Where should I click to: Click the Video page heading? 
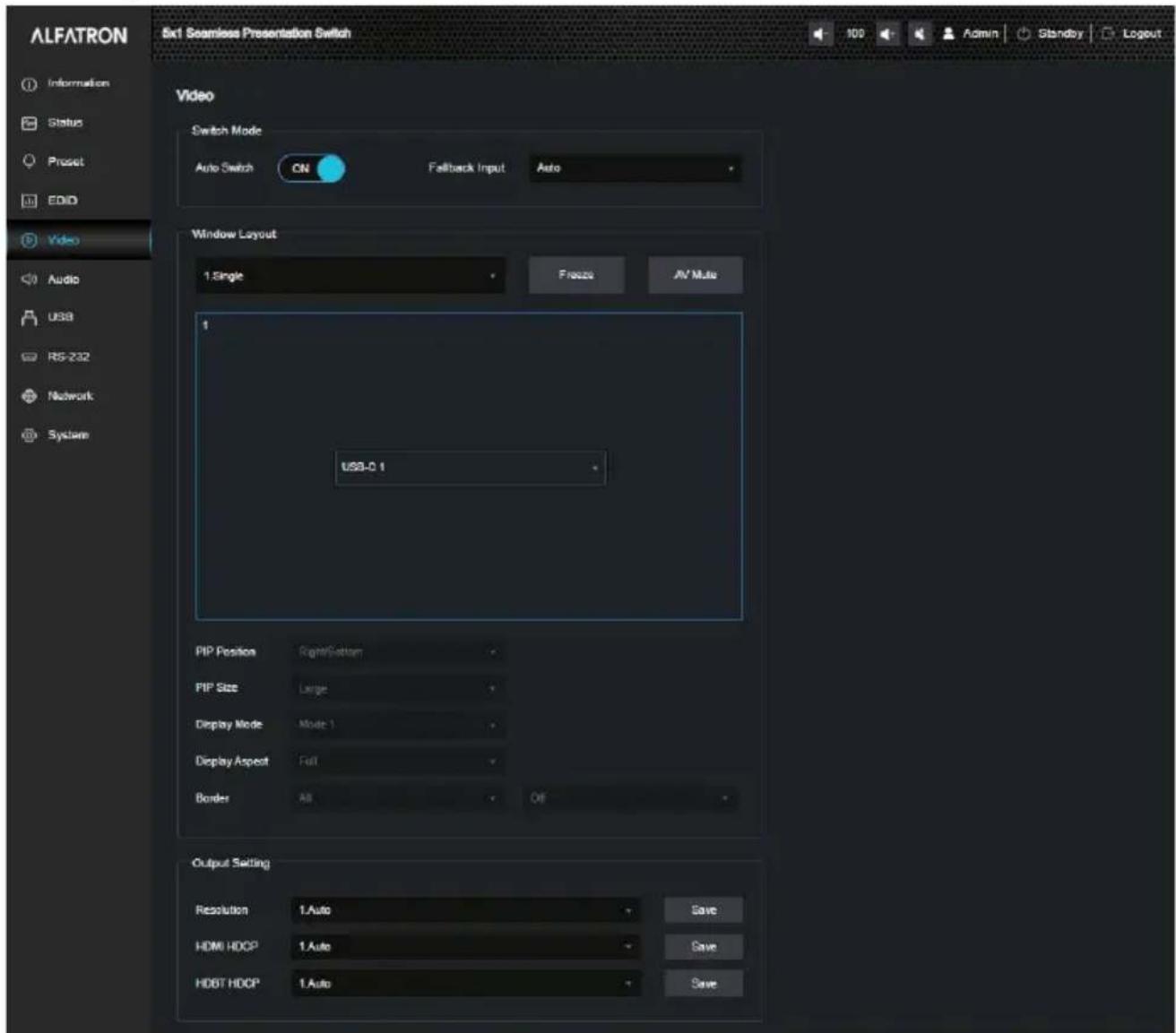pyautogui.click(x=195, y=96)
